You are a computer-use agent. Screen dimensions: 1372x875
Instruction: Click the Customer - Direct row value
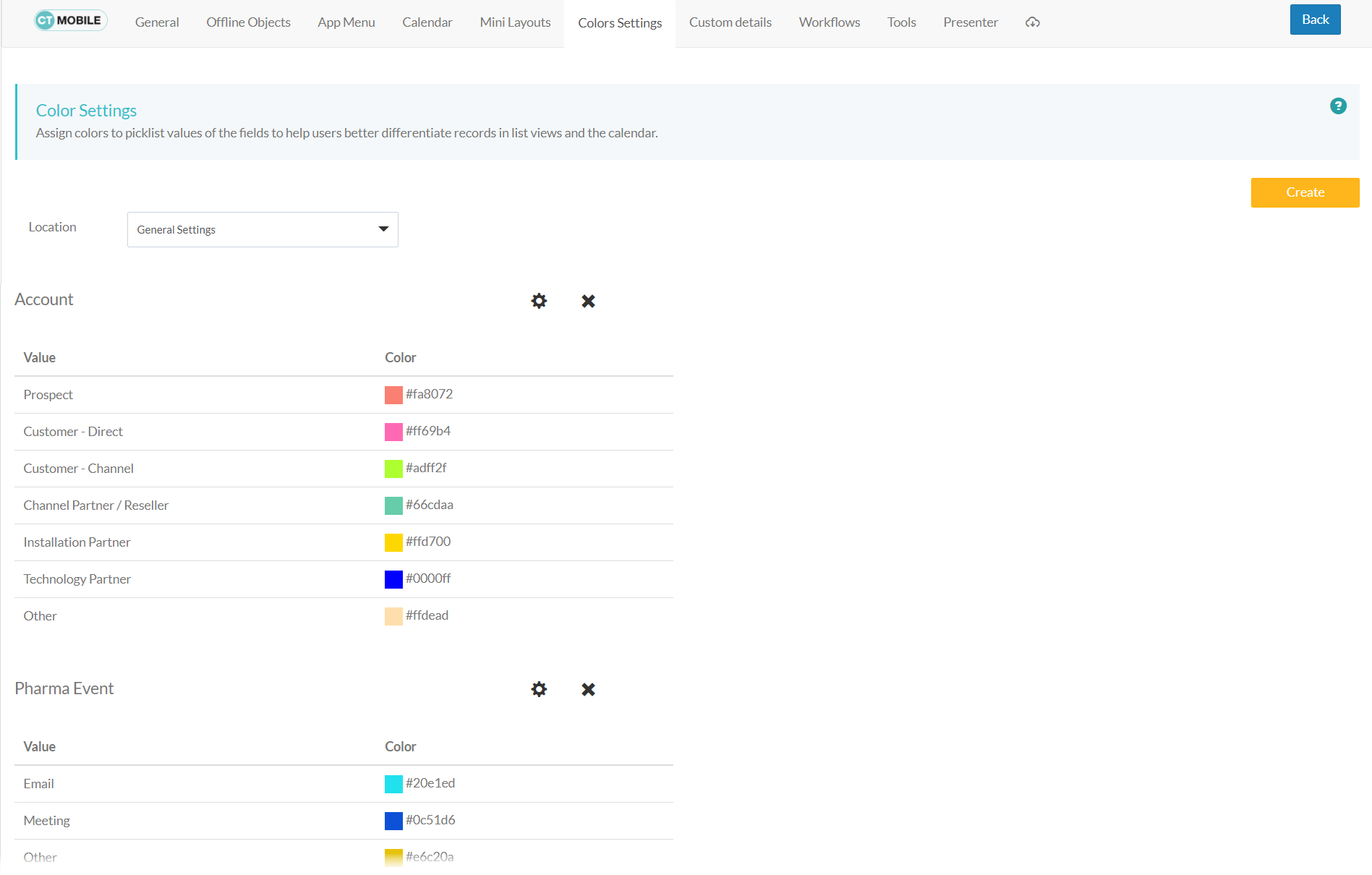tap(73, 431)
